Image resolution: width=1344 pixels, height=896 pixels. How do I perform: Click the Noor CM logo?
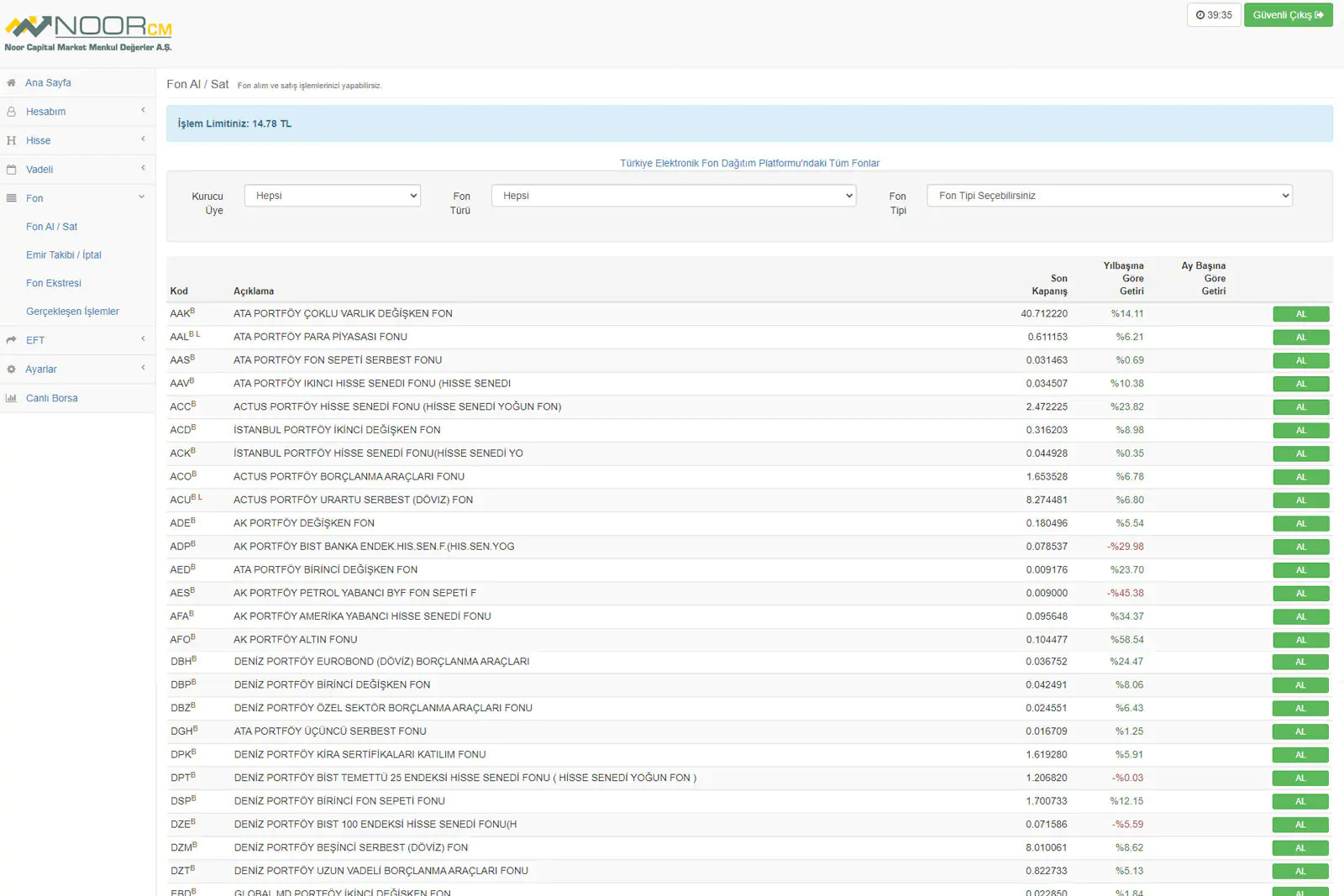coord(88,34)
